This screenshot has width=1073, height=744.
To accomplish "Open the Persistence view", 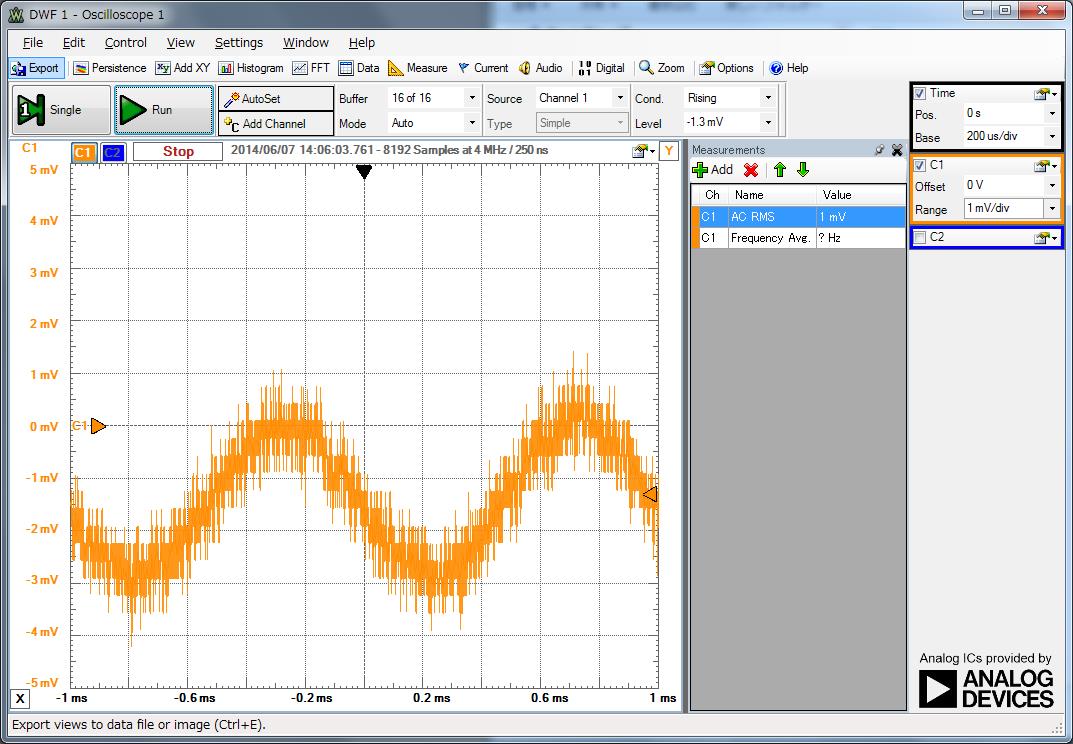I will point(111,68).
